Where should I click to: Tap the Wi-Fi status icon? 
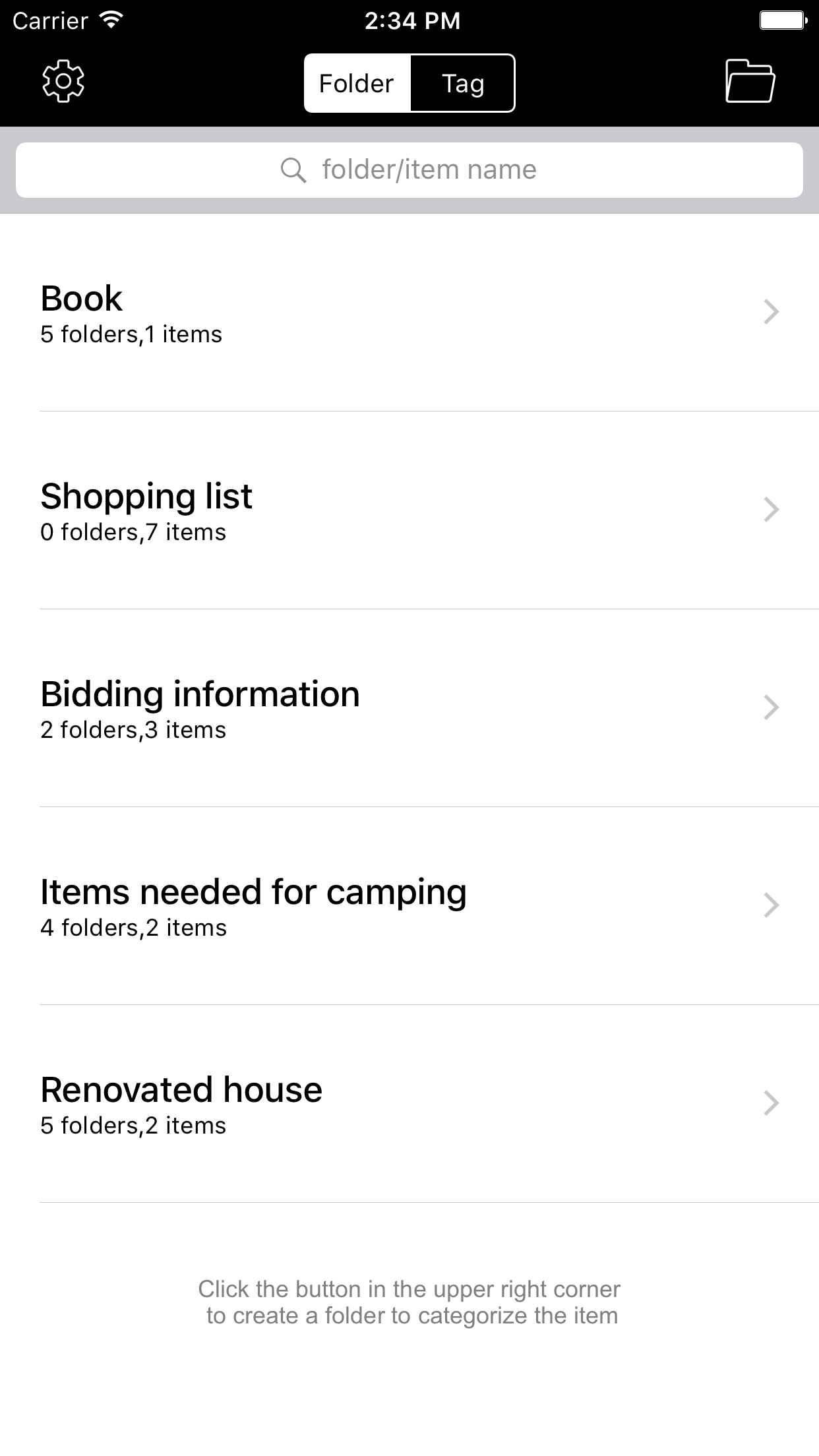coord(111,20)
